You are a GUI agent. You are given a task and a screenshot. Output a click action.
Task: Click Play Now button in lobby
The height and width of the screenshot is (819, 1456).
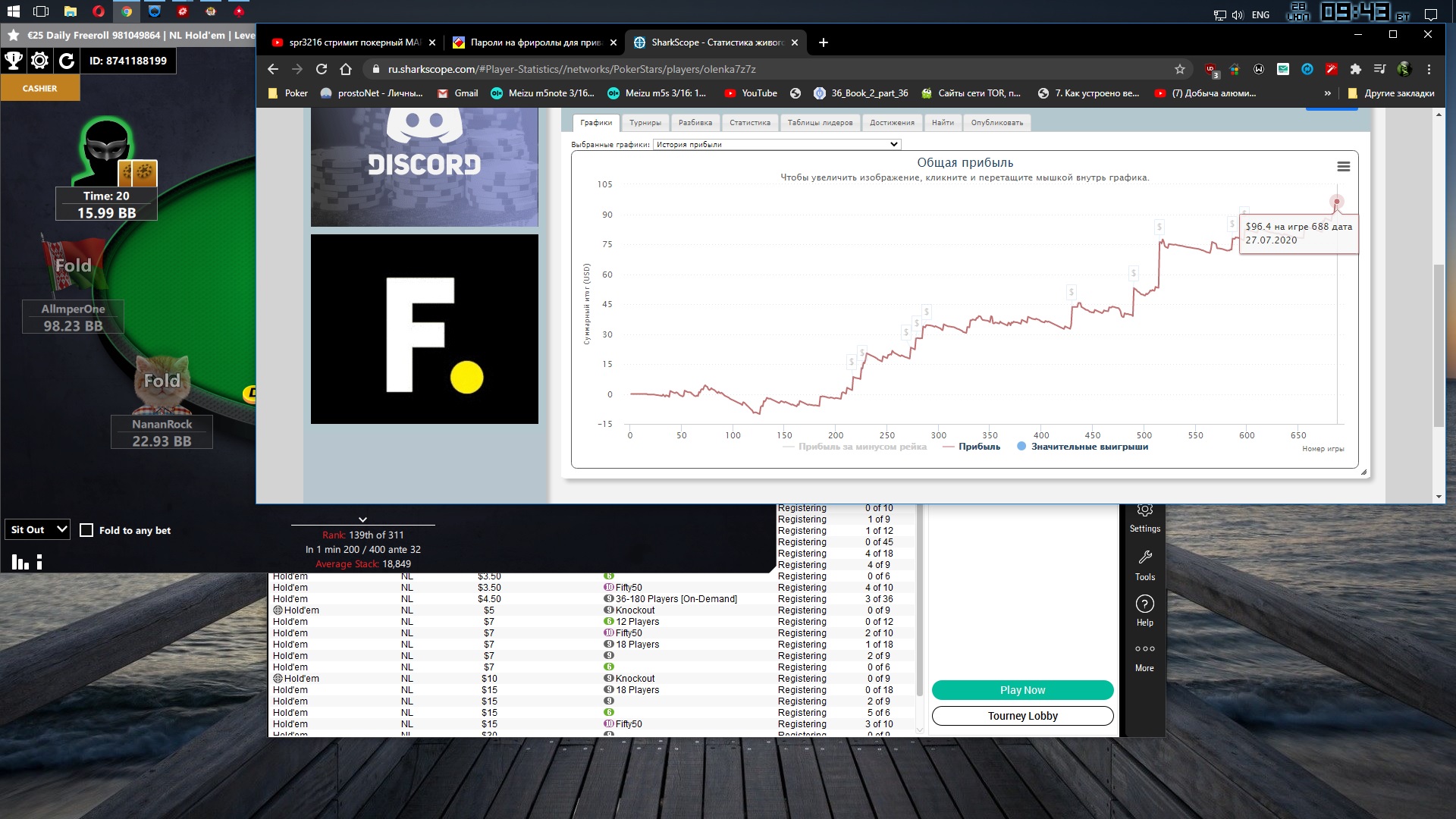(x=1022, y=690)
